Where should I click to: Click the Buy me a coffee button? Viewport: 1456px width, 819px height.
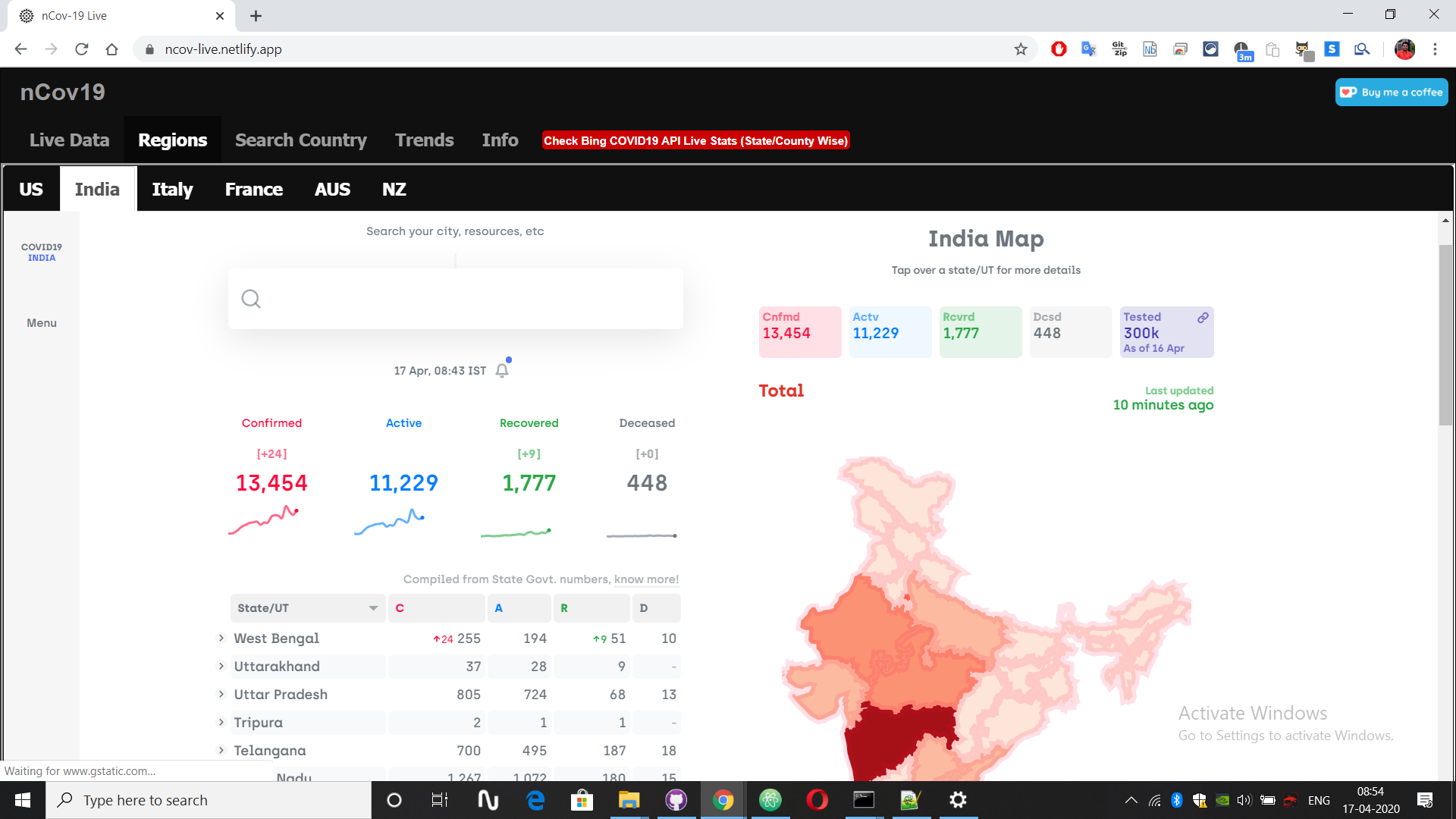[x=1392, y=93]
